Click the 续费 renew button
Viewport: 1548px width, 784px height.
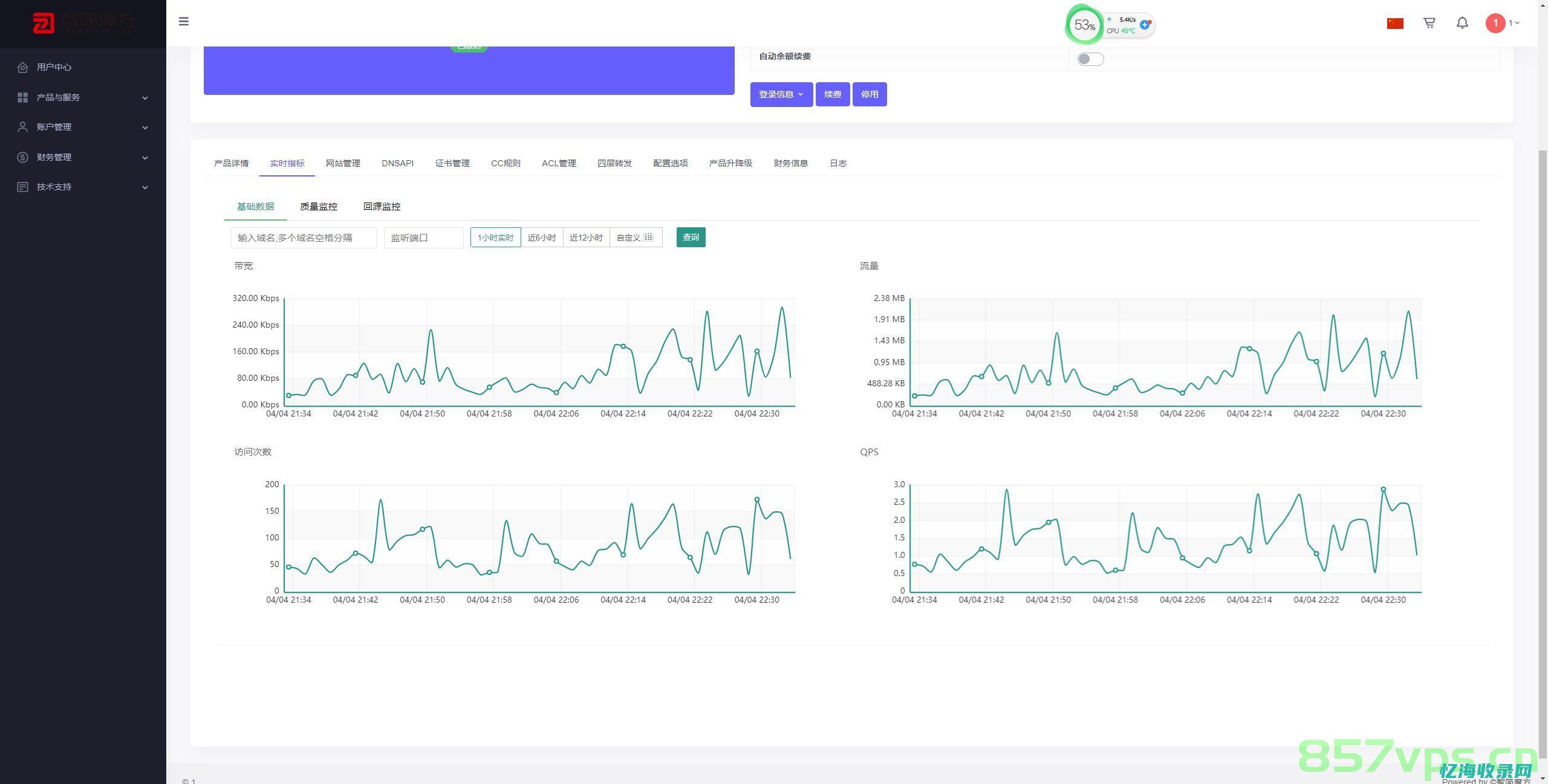point(833,94)
